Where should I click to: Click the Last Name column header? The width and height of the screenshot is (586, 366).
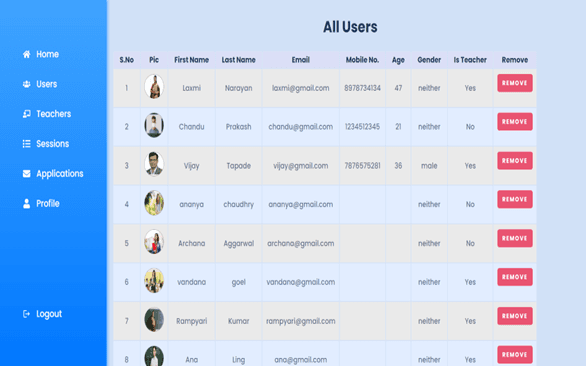[x=238, y=60]
